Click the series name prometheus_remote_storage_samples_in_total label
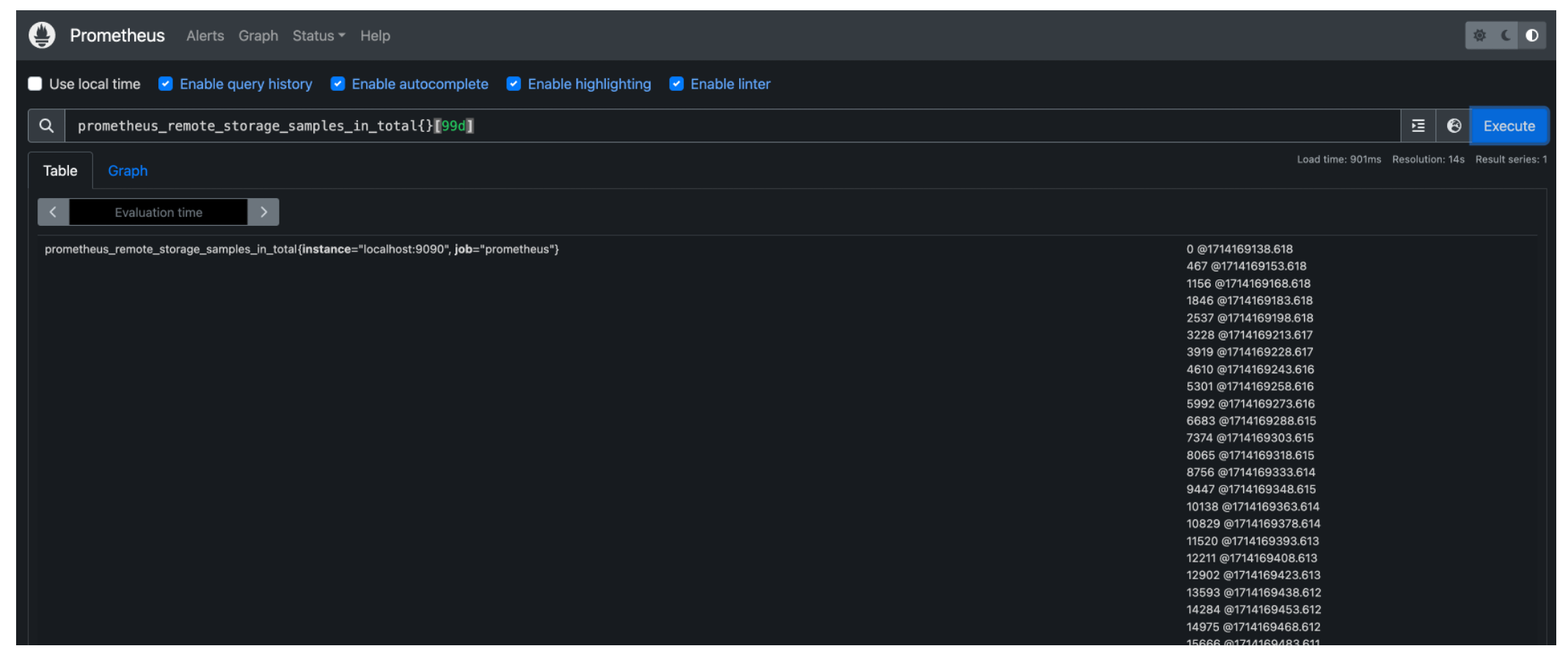 pyautogui.click(x=301, y=249)
